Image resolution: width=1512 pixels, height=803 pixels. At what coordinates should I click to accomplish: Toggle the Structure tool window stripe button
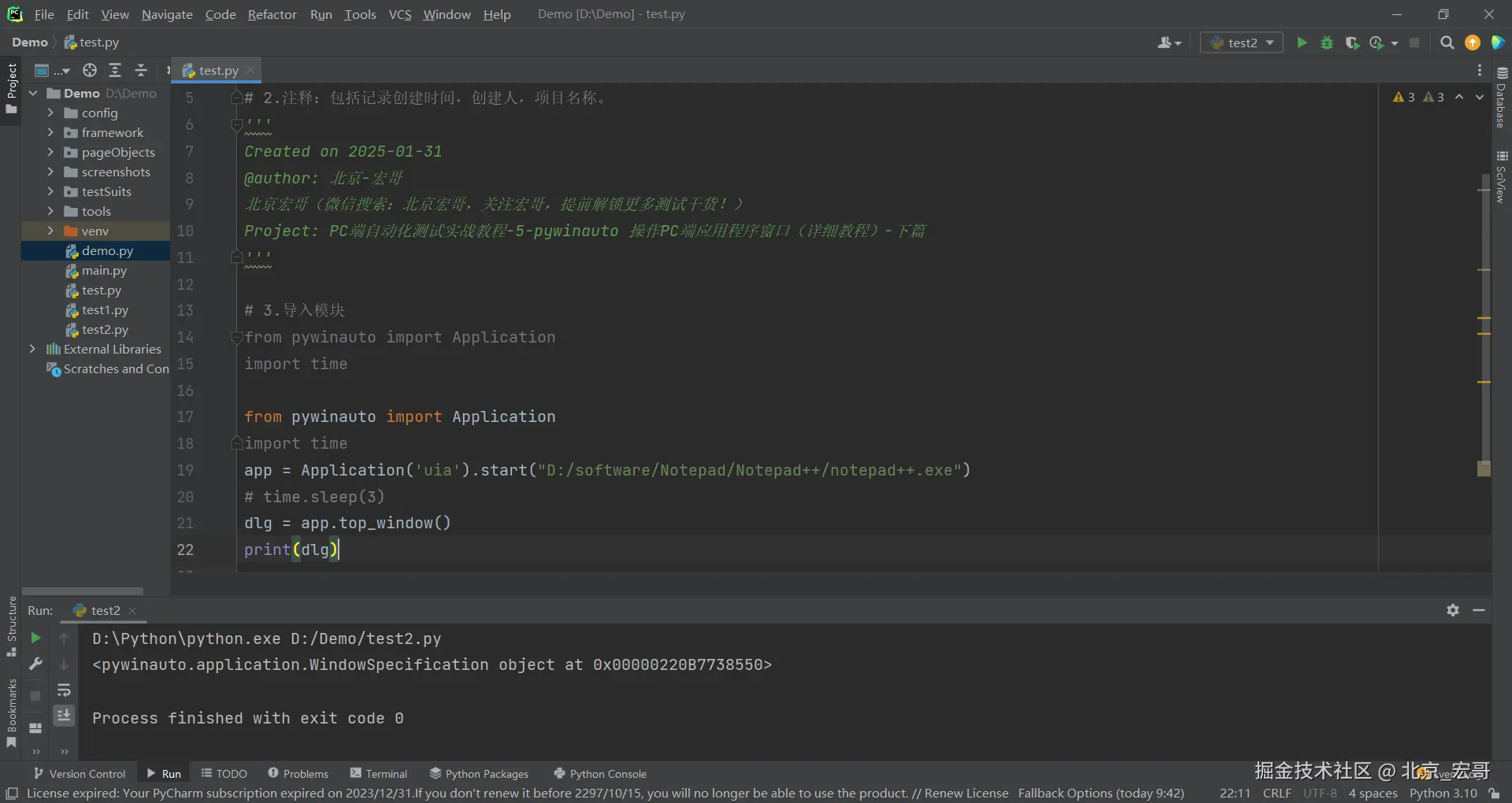pyautogui.click(x=11, y=627)
